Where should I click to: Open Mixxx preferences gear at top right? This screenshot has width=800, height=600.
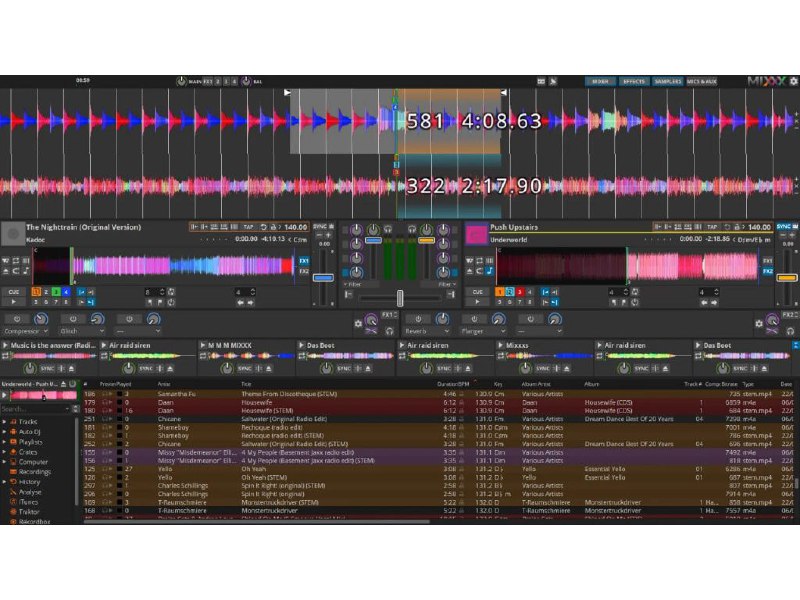coord(794,81)
